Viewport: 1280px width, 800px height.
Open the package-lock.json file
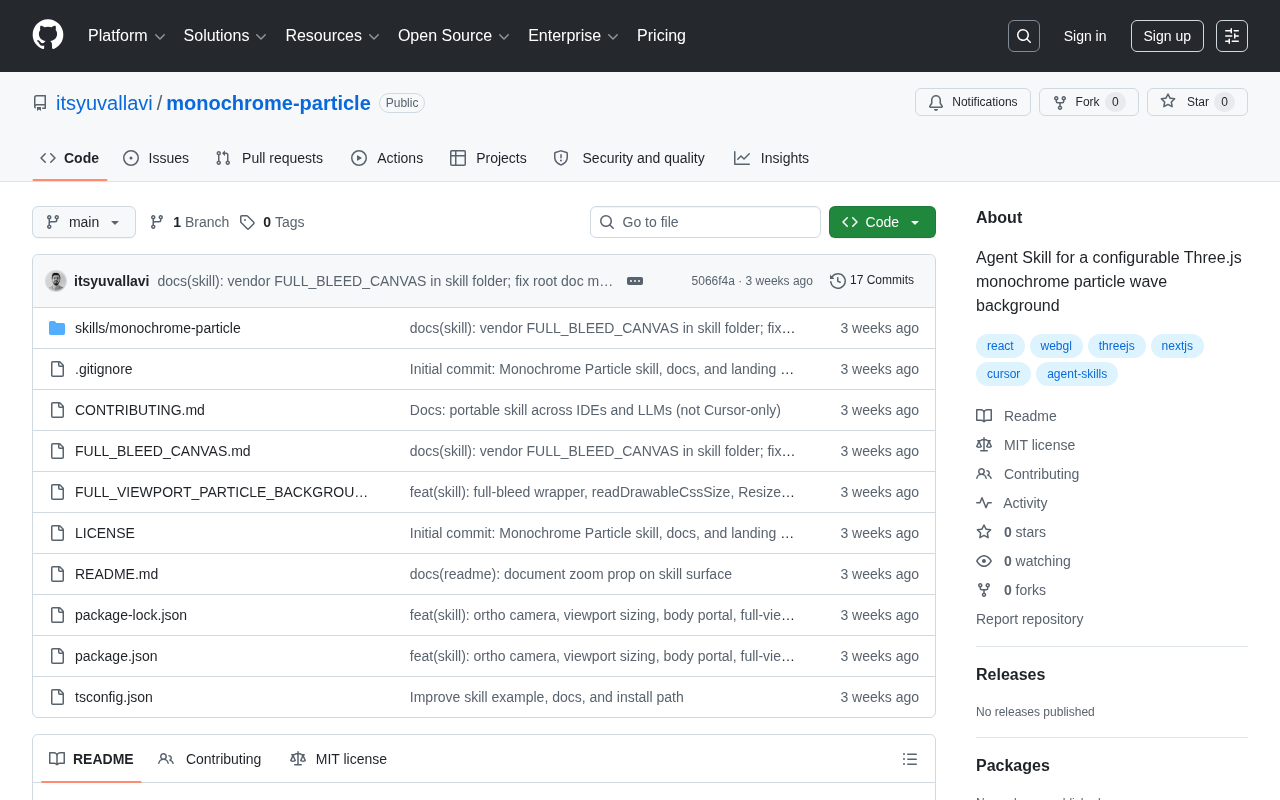point(131,615)
